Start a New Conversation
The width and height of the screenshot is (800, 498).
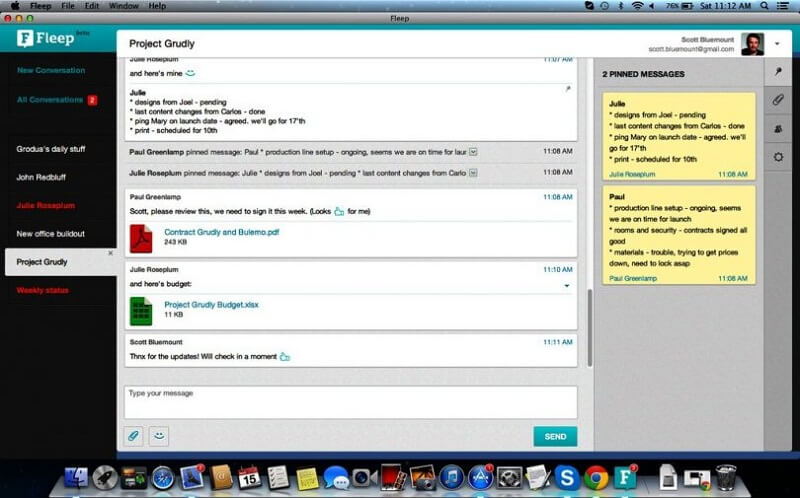pyautogui.click(x=51, y=70)
